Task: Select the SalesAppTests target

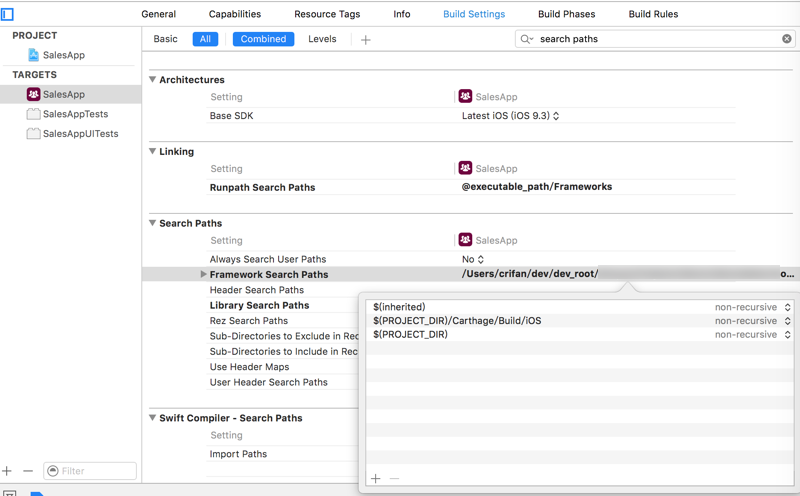Action: [x=75, y=114]
